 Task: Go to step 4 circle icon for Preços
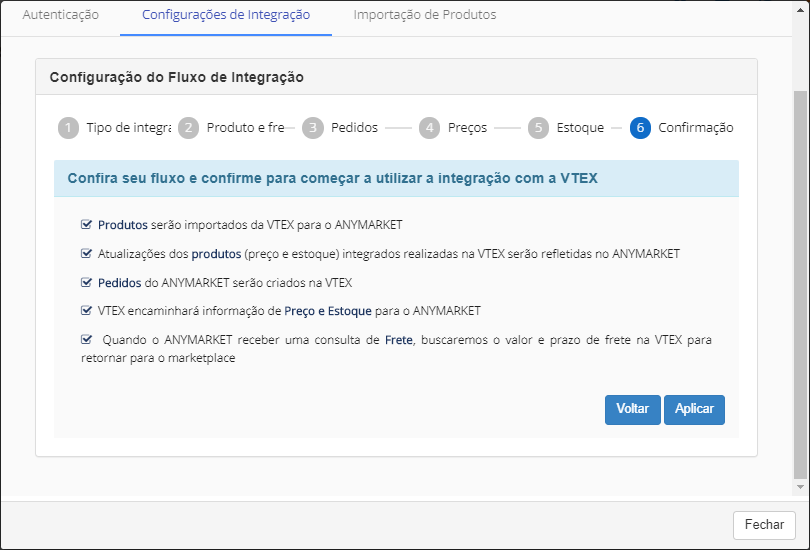tap(430, 128)
